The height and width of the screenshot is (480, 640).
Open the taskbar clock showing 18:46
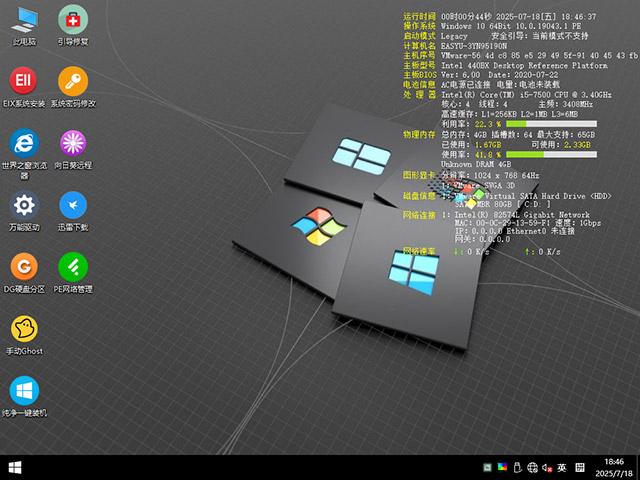(x=614, y=468)
